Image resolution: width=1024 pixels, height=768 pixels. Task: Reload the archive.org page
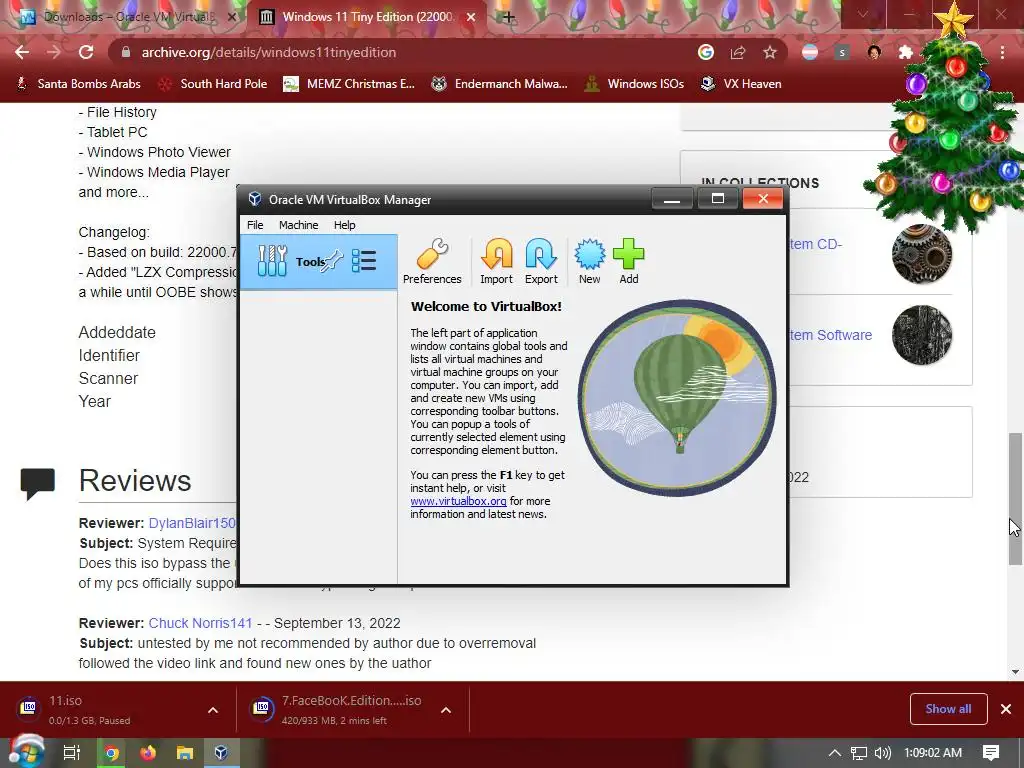pos(86,52)
